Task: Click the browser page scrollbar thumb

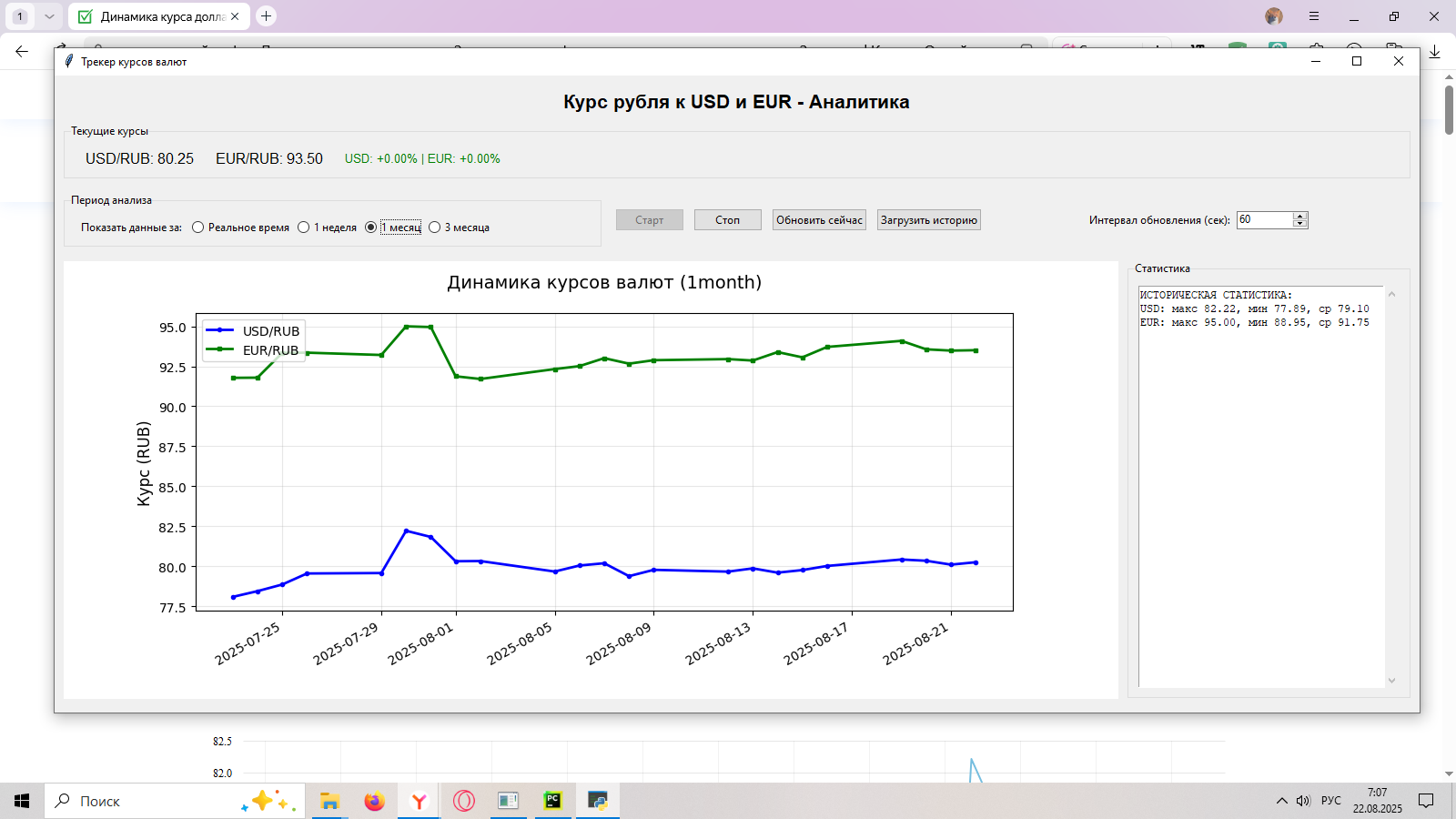Action: pyautogui.click(x=1449, y=111)
